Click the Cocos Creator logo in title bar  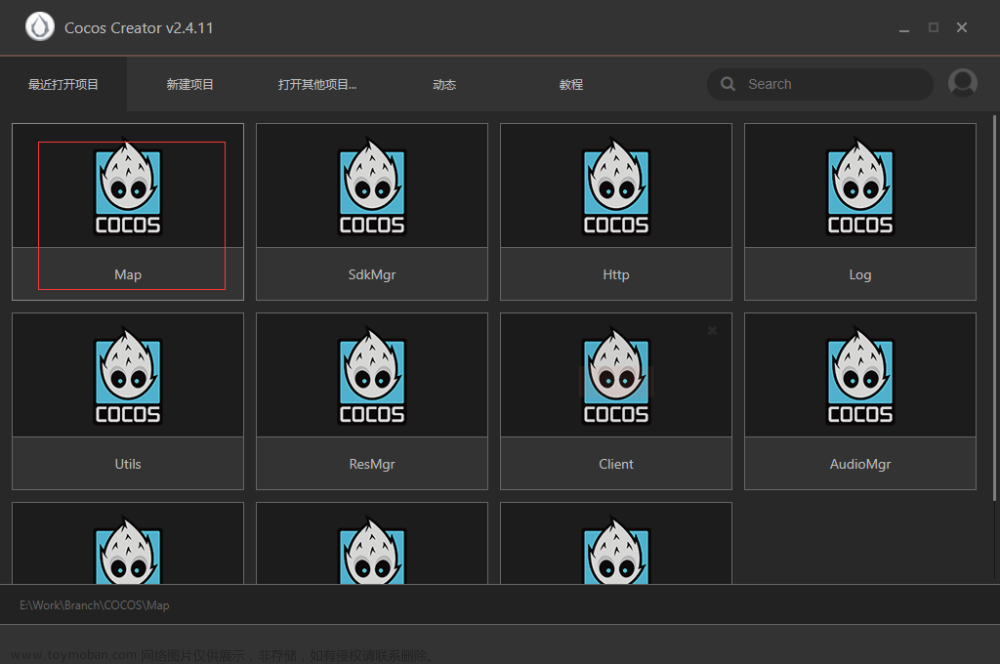pyautogui.click(x=40, y=27)
